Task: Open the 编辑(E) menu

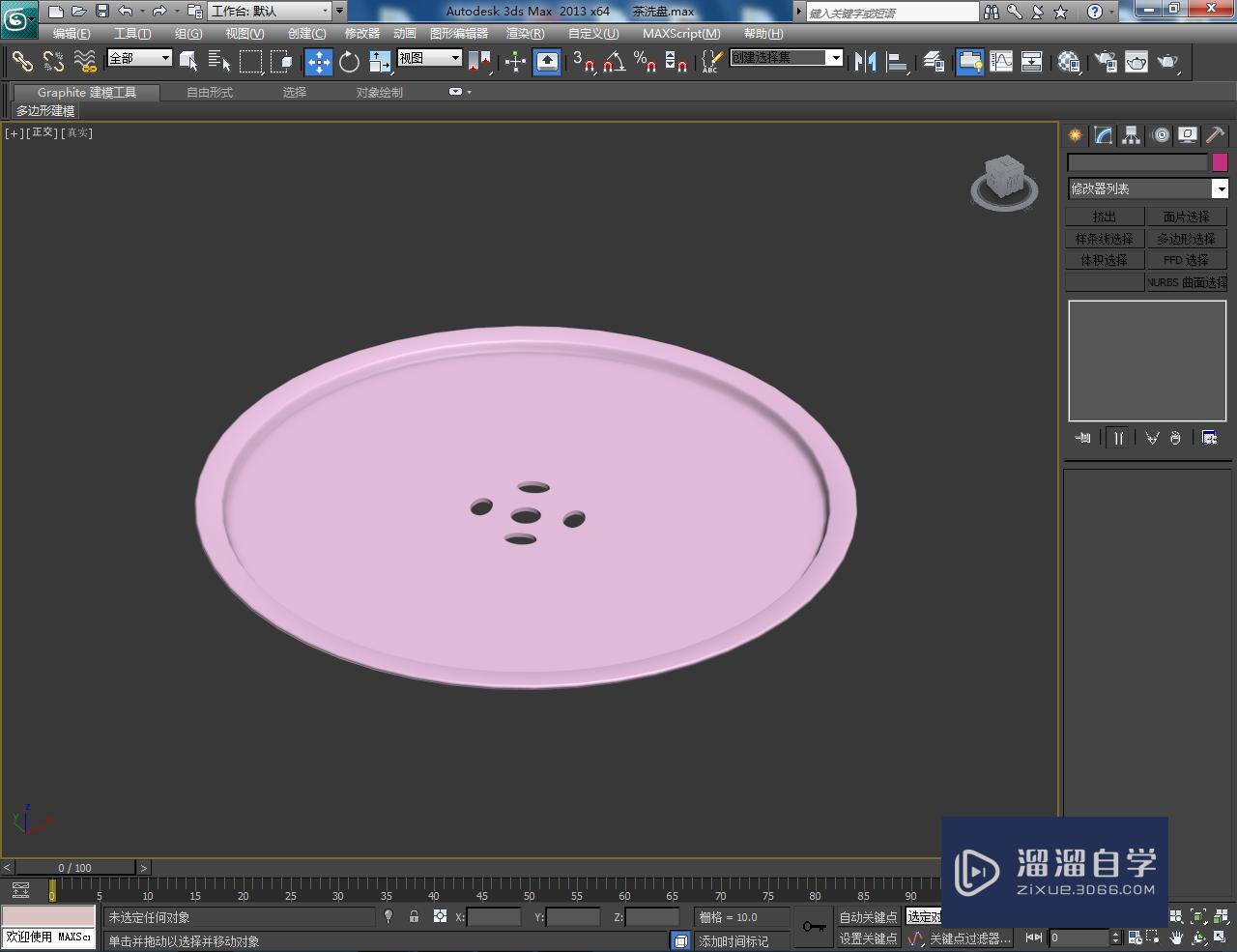Action: (72, 34)
